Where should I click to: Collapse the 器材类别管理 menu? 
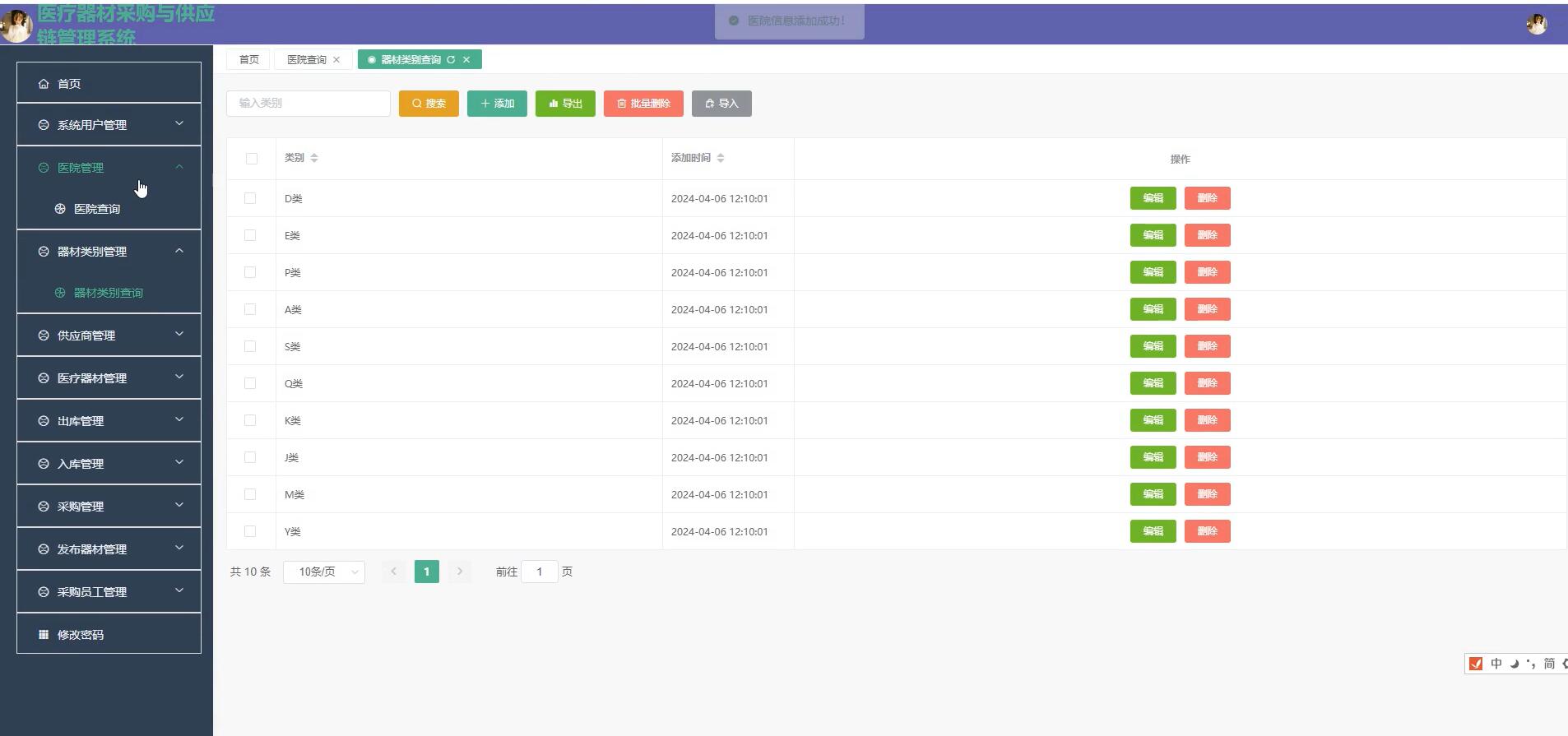click(x=109, y=252)
